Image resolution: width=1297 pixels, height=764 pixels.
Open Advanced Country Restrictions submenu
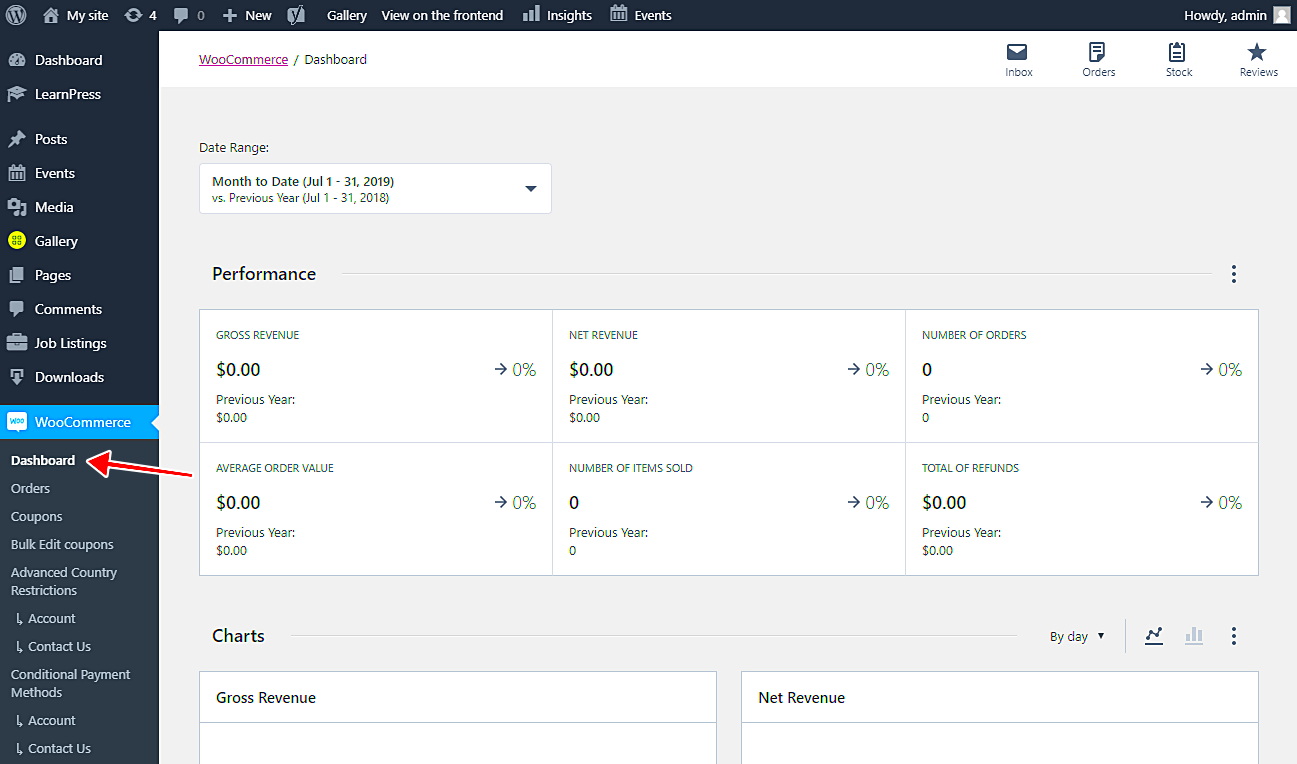click(x=64, y=581)
